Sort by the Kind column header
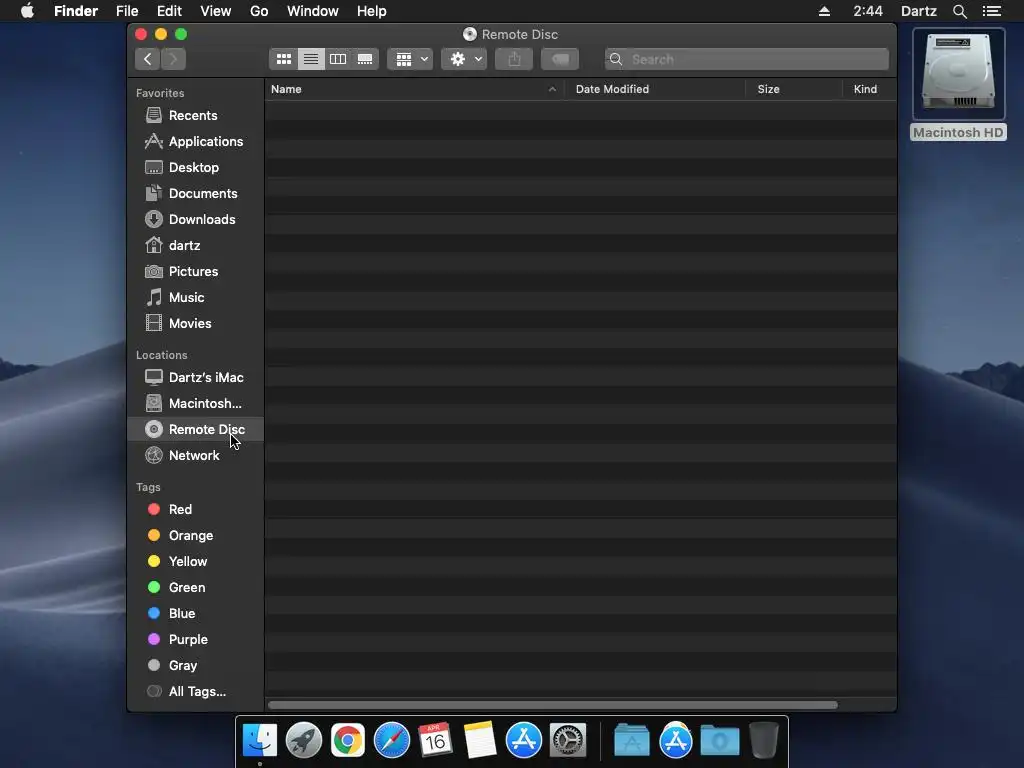1024x768 pixels. 869,89
